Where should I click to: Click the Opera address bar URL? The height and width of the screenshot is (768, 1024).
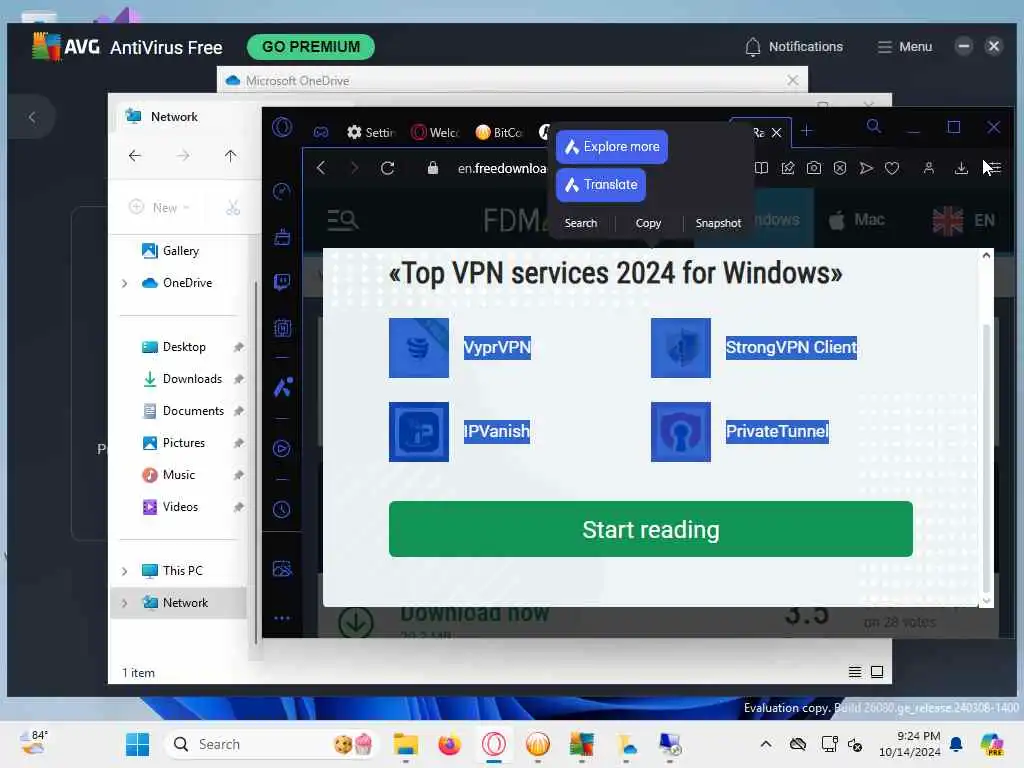502,168
